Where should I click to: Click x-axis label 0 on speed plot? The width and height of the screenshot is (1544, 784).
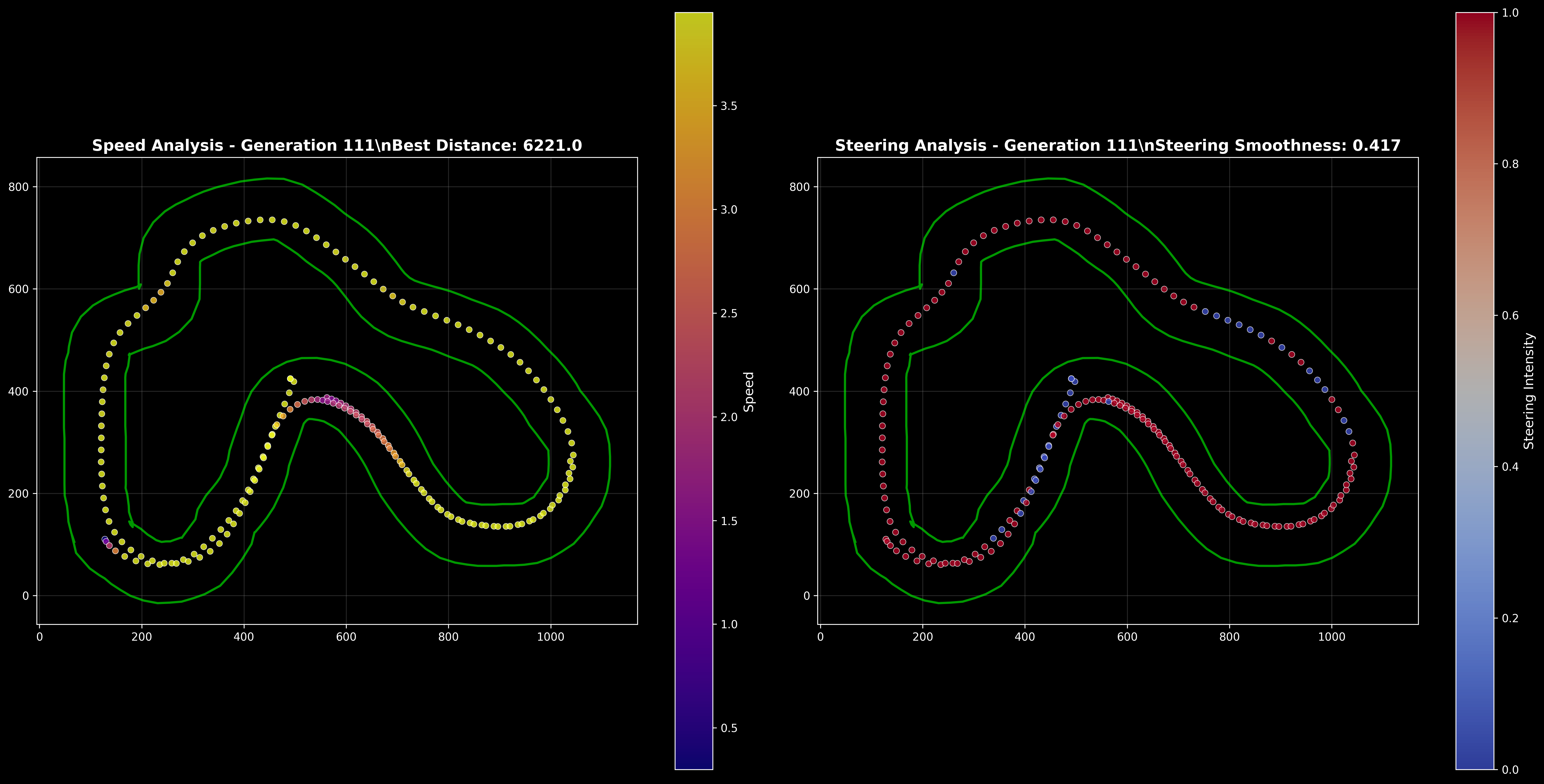pos(40,637)
